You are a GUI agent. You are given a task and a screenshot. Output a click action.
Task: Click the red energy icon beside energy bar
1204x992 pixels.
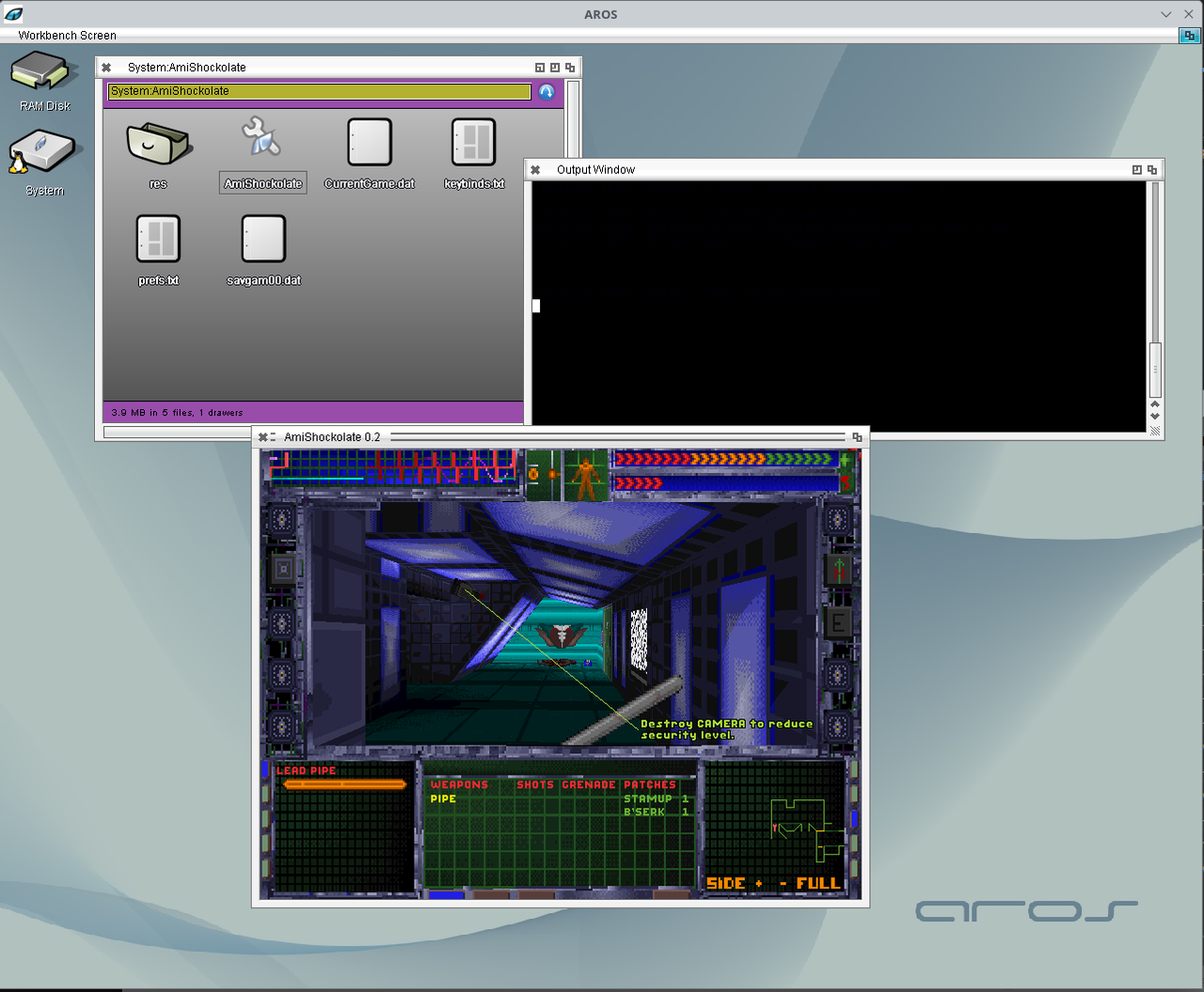point(845,482)
